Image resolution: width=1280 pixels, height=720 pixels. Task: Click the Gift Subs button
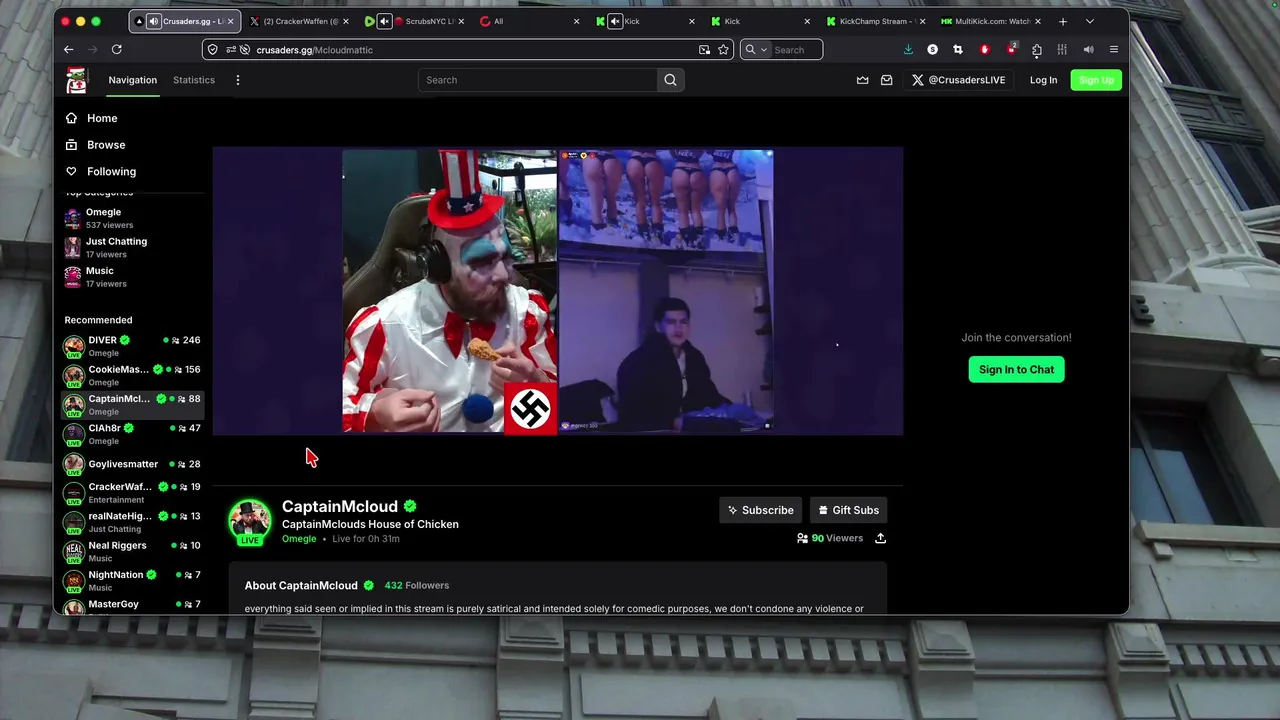(849, 510)
